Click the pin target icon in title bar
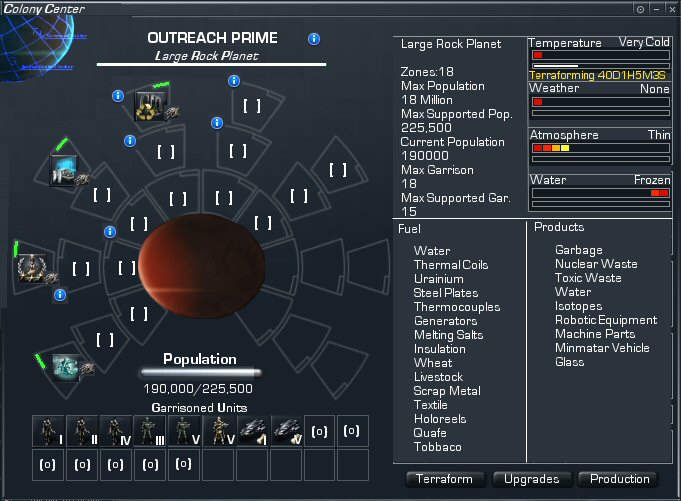 pyautogui.click(x=640, y=9)
